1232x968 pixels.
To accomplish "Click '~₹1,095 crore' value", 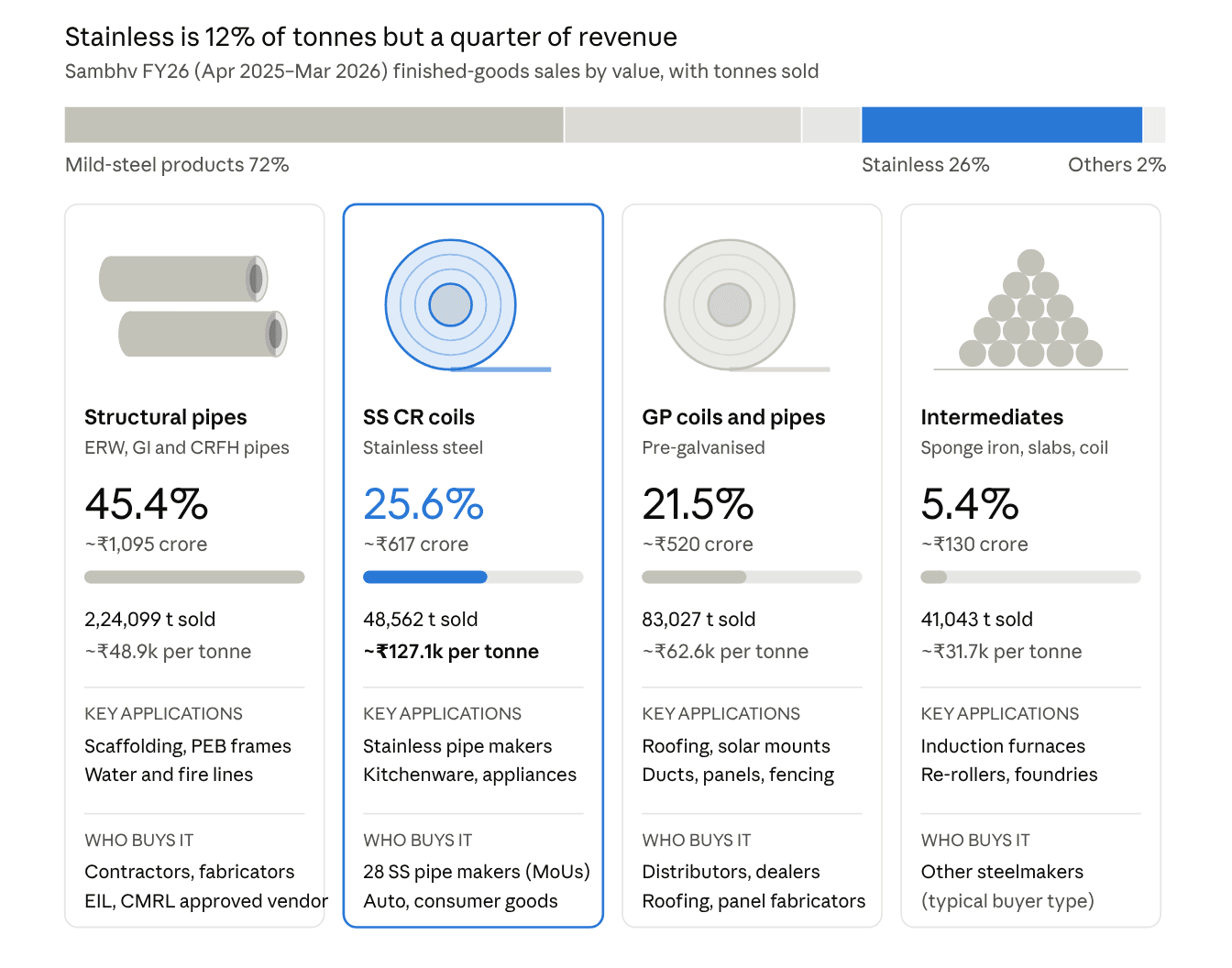I will (146, 544).
